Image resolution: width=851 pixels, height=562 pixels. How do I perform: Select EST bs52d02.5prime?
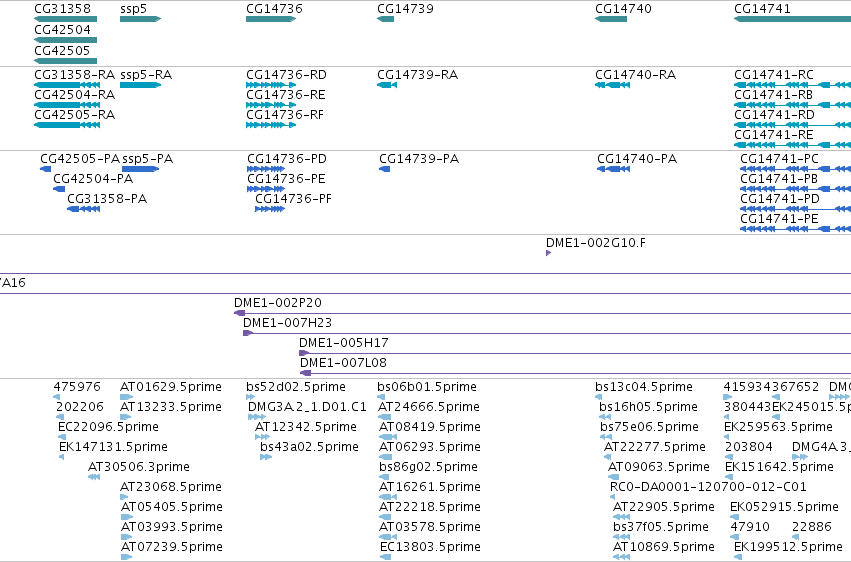[250, 398]
